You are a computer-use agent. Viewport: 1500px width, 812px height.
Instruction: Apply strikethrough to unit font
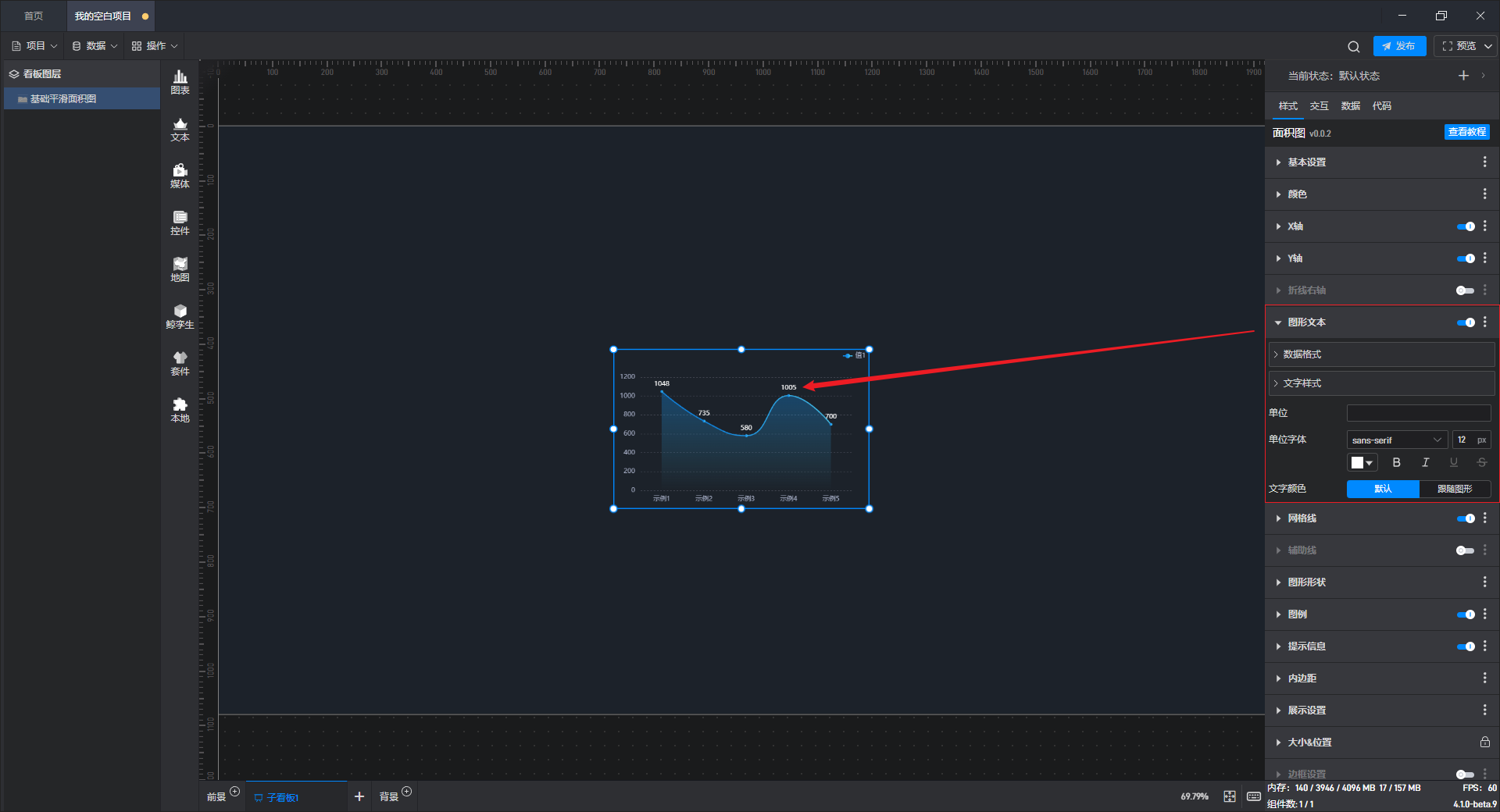(x=1481, y=462)
